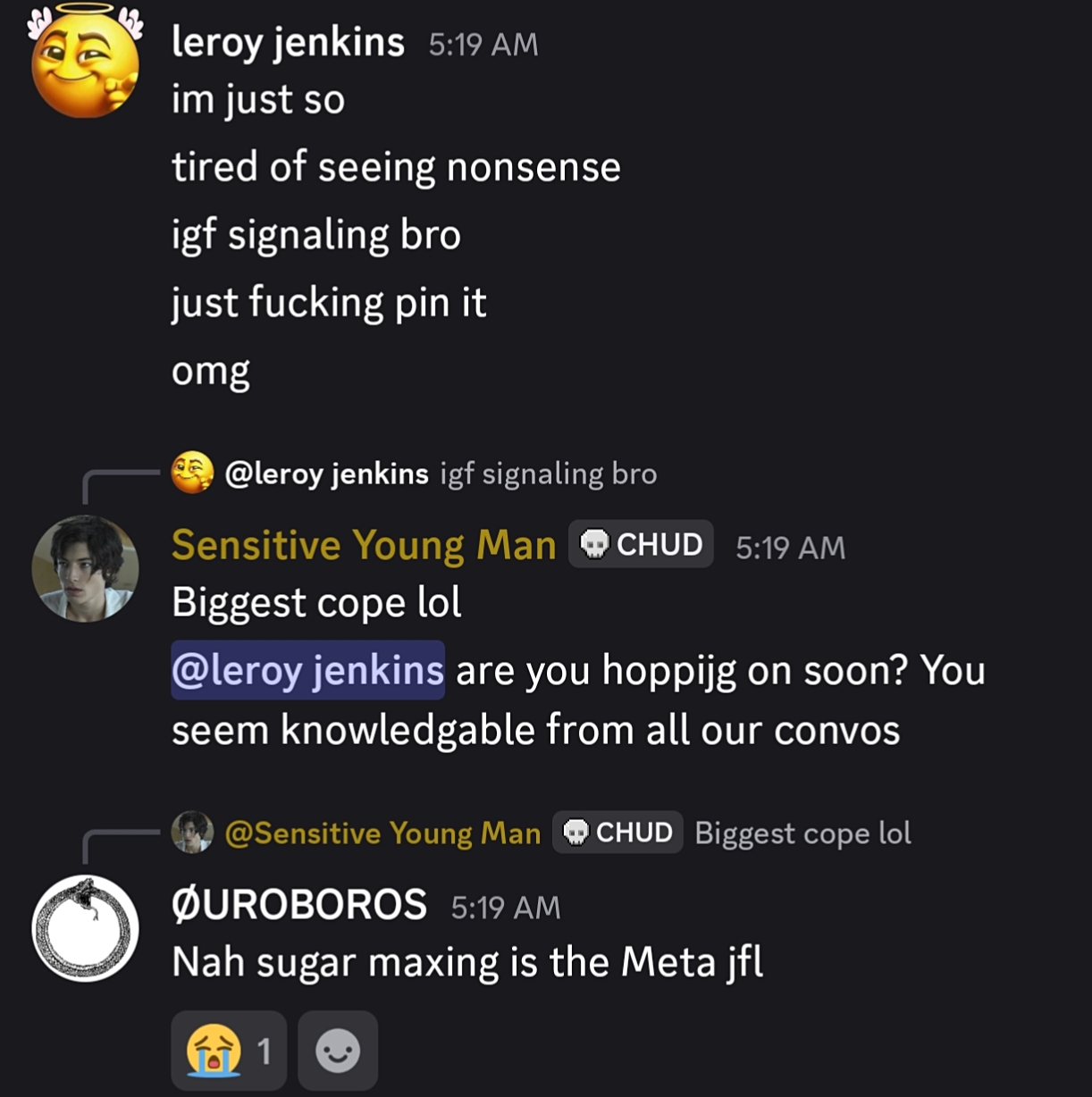This screenshot has width=1092, height=1097.
Task: Click the @leroy jenkins highlighted mention
Action: [307, 670]
